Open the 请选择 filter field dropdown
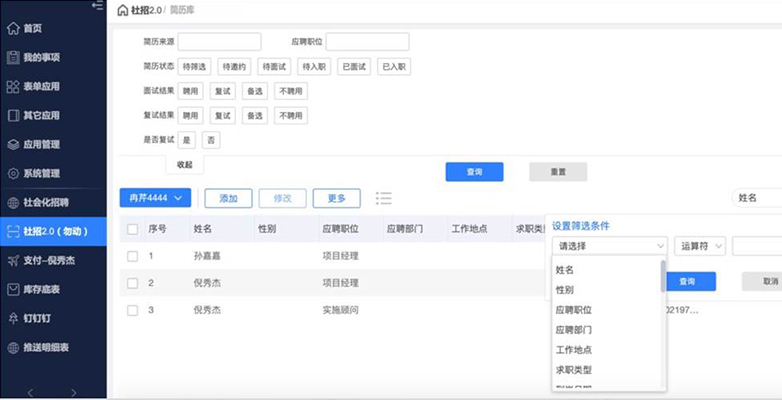Screen dimensions: 782x400 point(610,246)
